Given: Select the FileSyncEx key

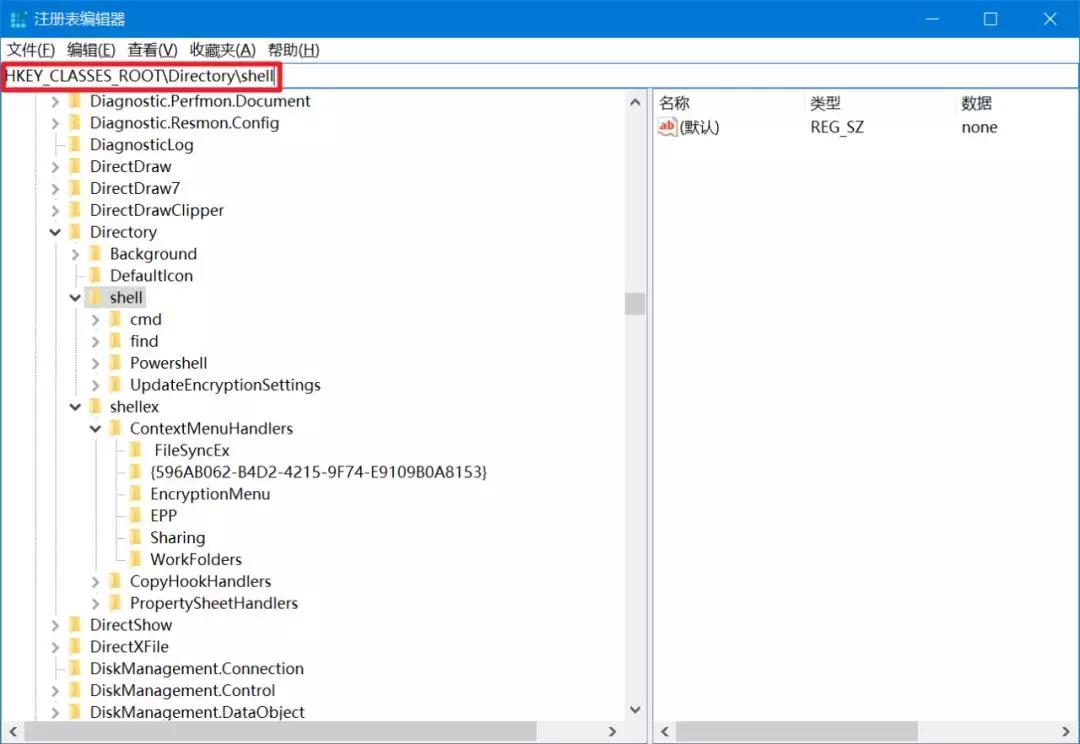Looking at the screenshot, I should coord(191,450).
